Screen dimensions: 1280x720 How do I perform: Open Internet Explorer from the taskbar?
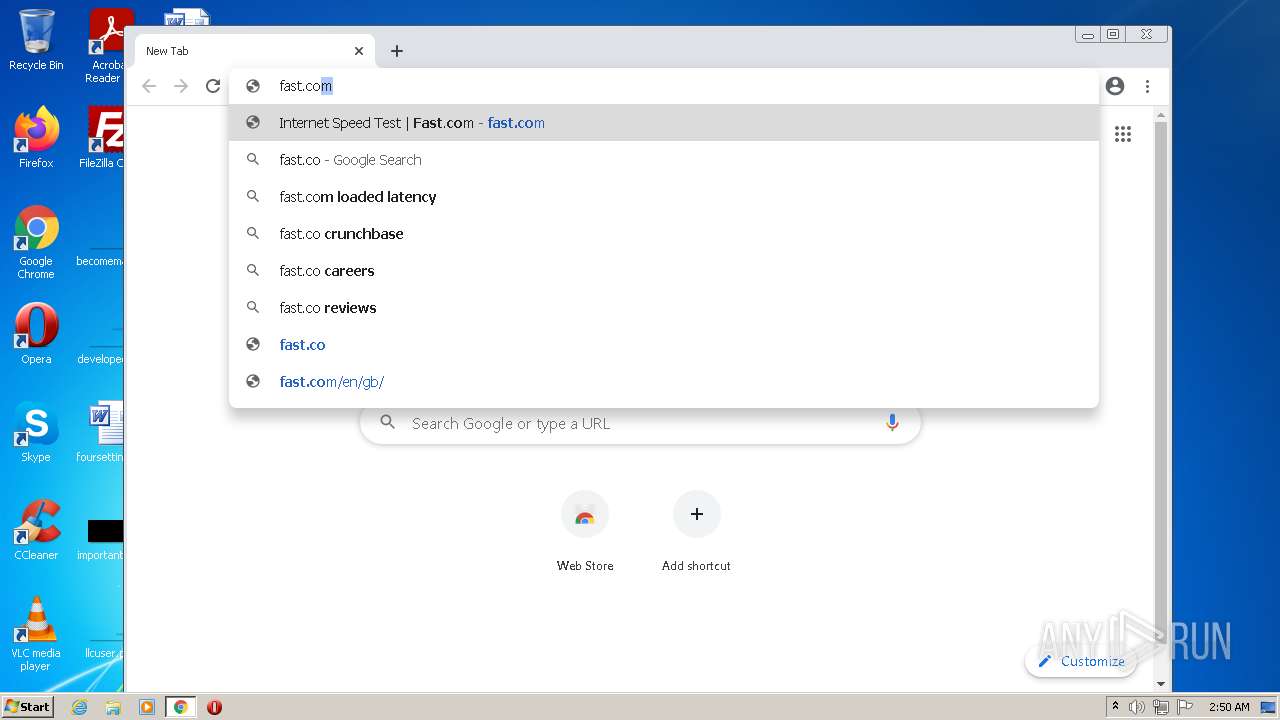(x=79, y=707)
